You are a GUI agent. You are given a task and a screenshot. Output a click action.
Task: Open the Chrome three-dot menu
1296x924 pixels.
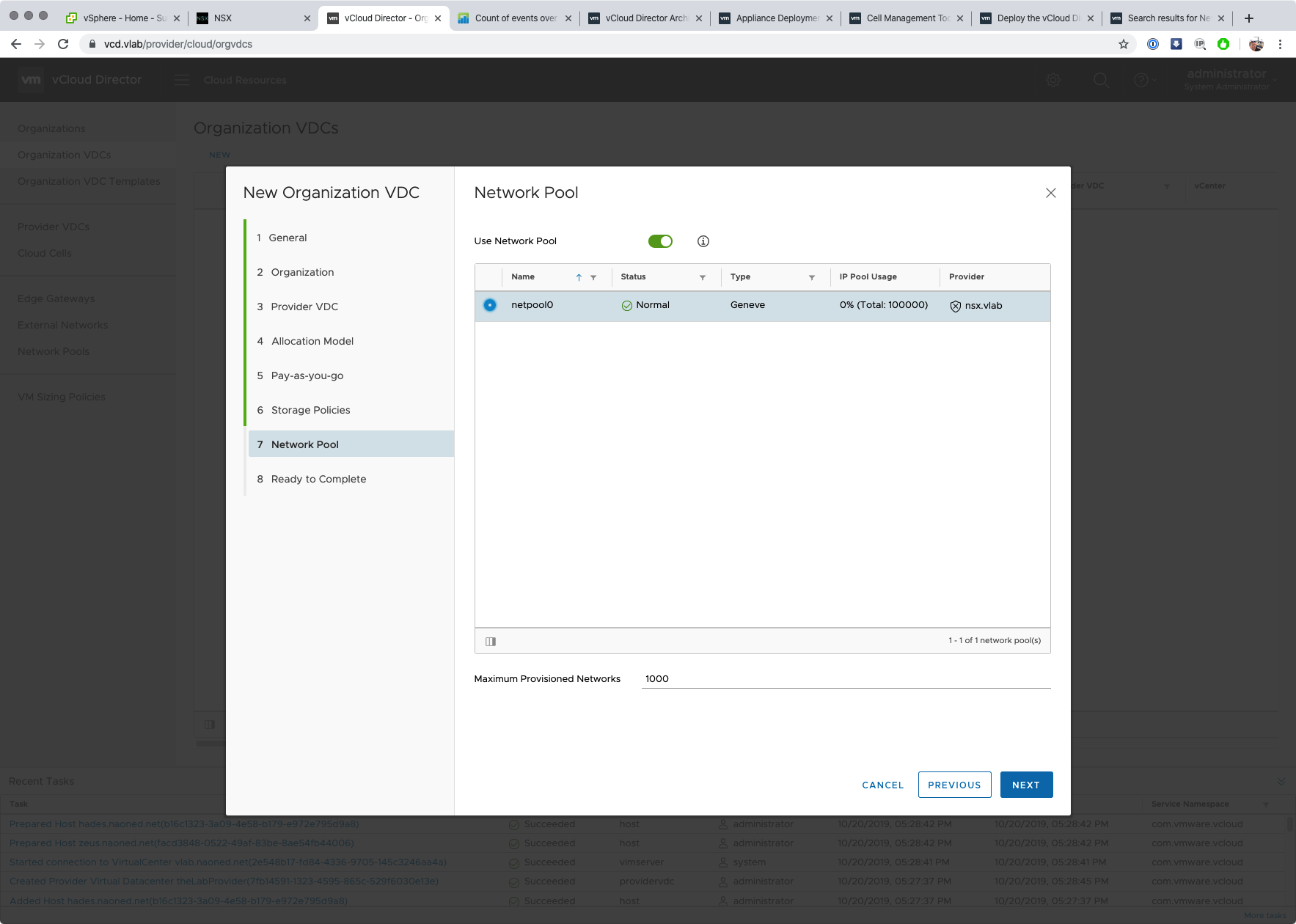pos(1280,44)
